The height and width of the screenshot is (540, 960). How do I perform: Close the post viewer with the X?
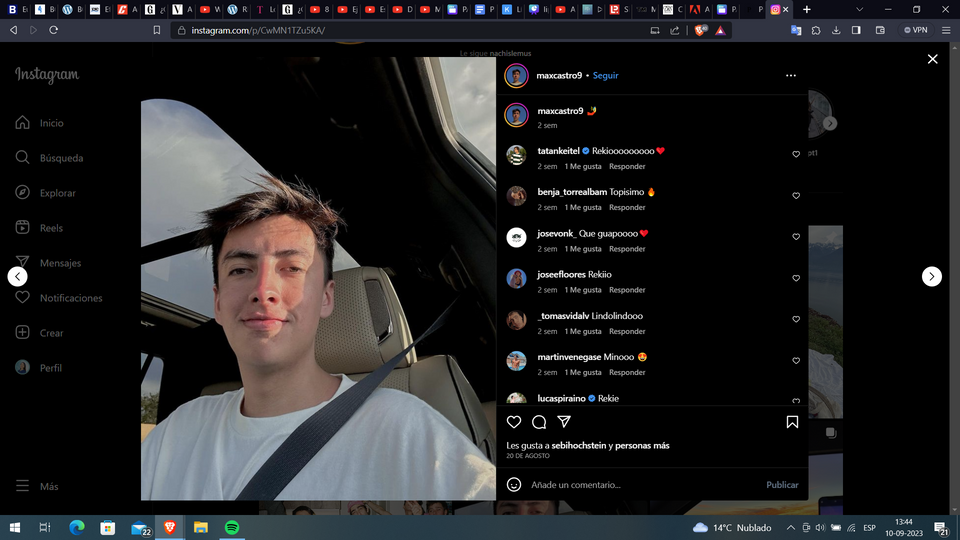pyautogui.click(x=932, y=59)
